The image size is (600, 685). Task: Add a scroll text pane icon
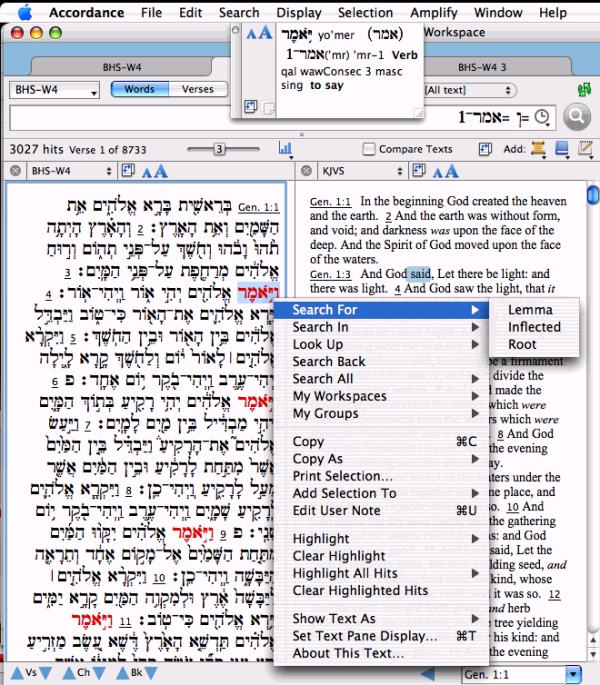538,149
